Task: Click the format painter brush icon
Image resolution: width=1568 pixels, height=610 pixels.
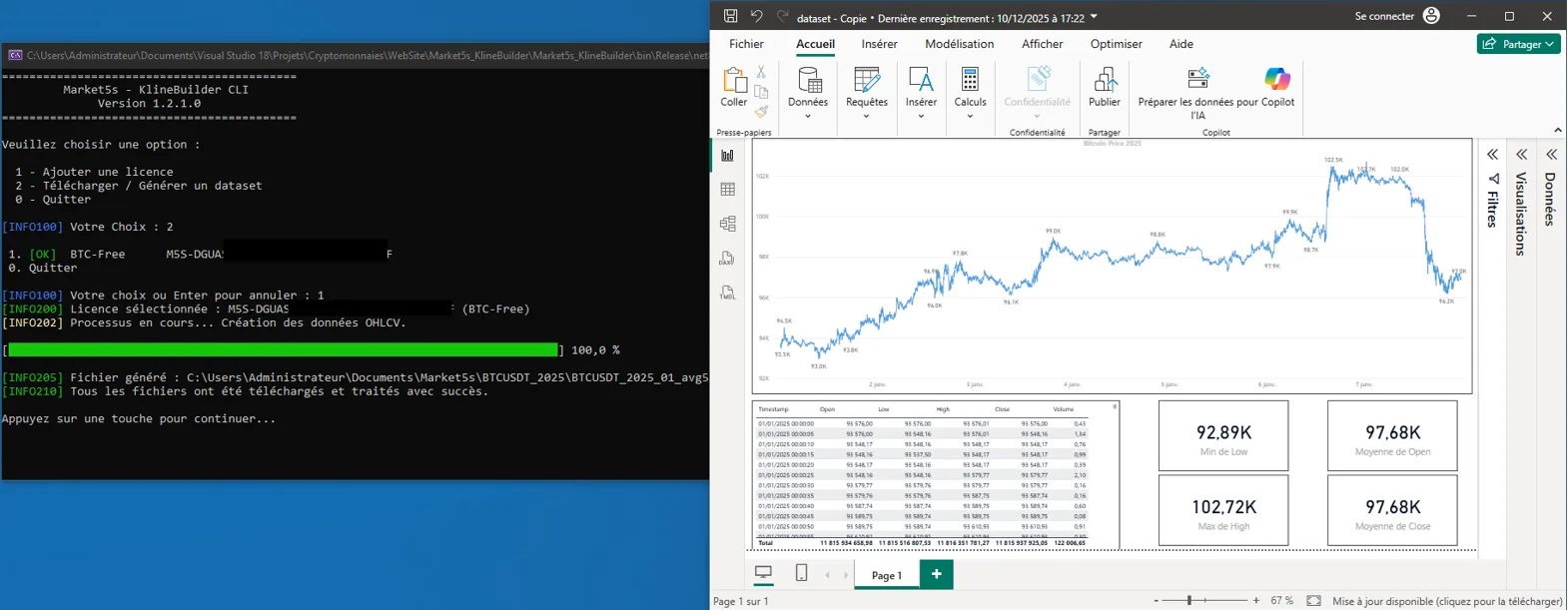Action: point(761,111)
